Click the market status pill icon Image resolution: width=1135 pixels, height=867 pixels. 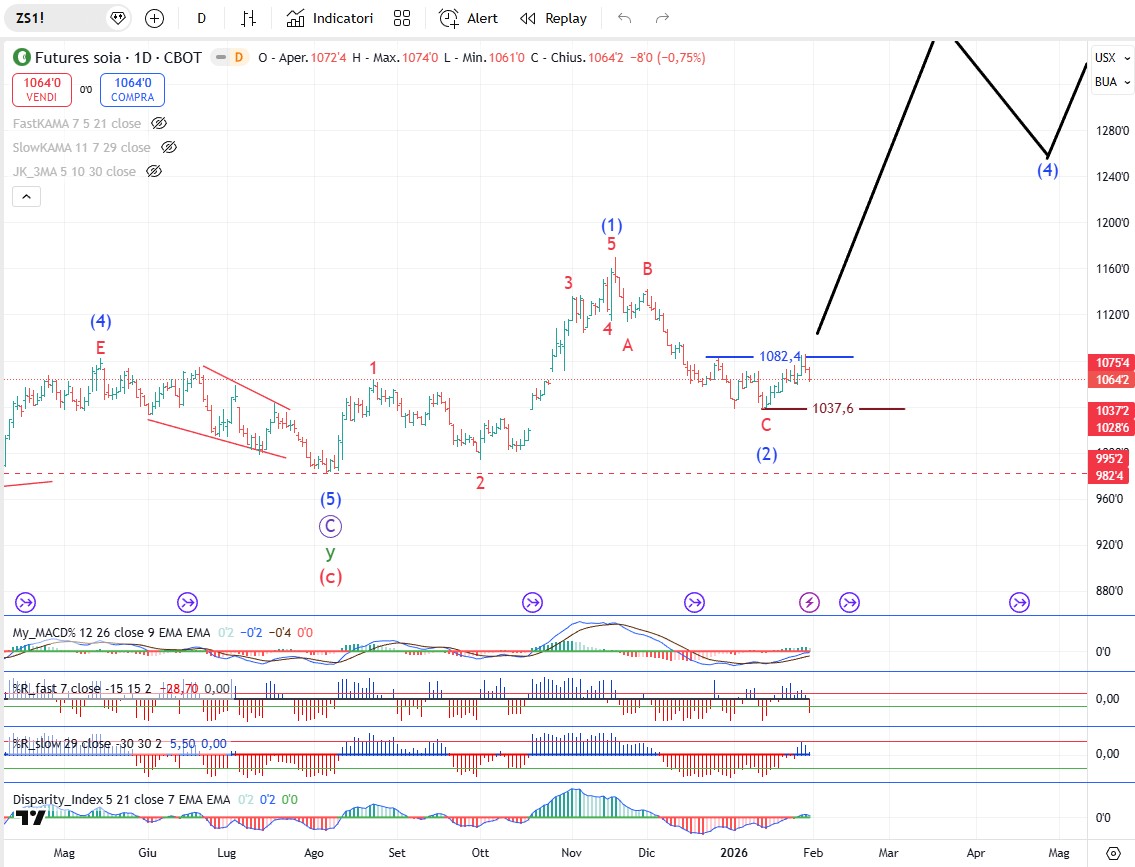pos(221,57)
